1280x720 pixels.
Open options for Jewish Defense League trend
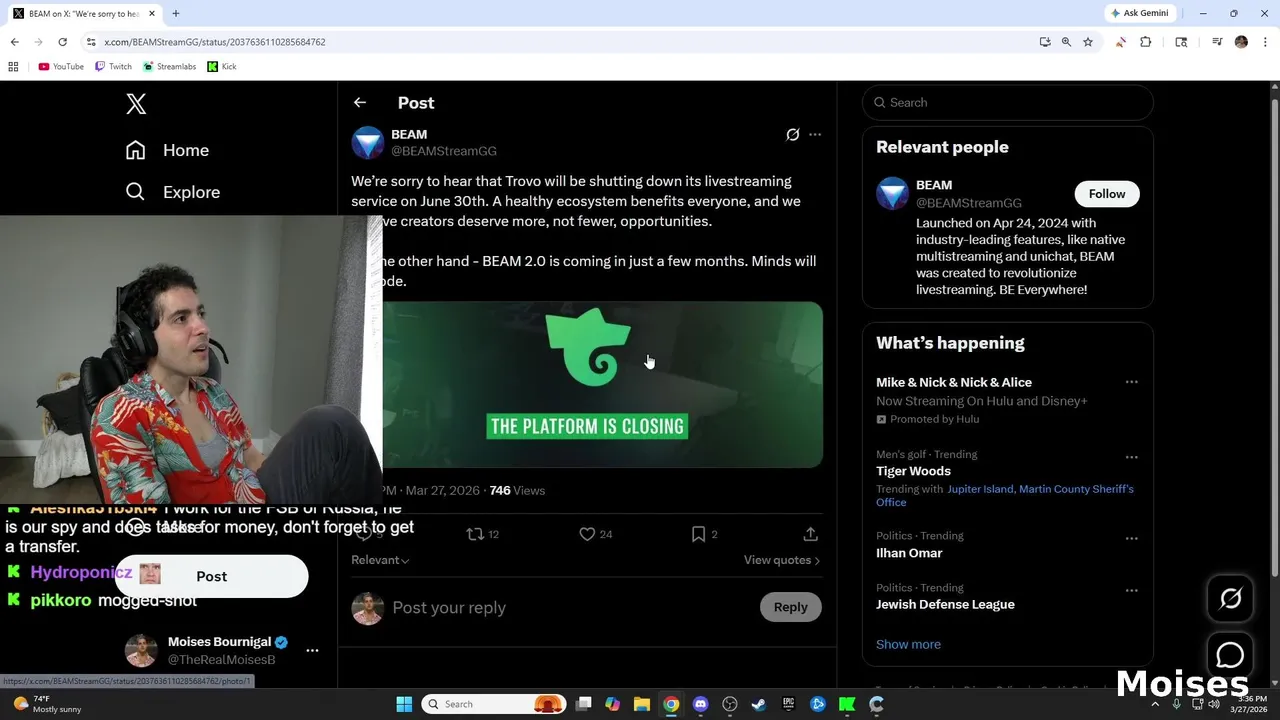[1132, 590]
